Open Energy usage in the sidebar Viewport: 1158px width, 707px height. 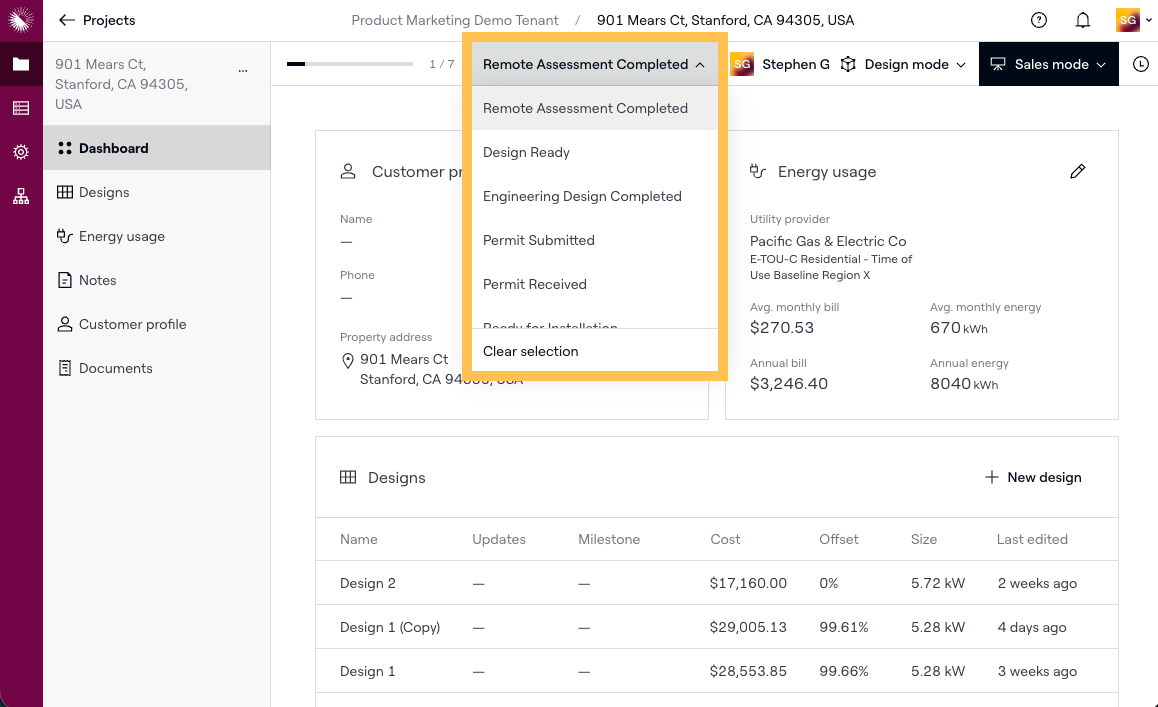pos(157,236)
